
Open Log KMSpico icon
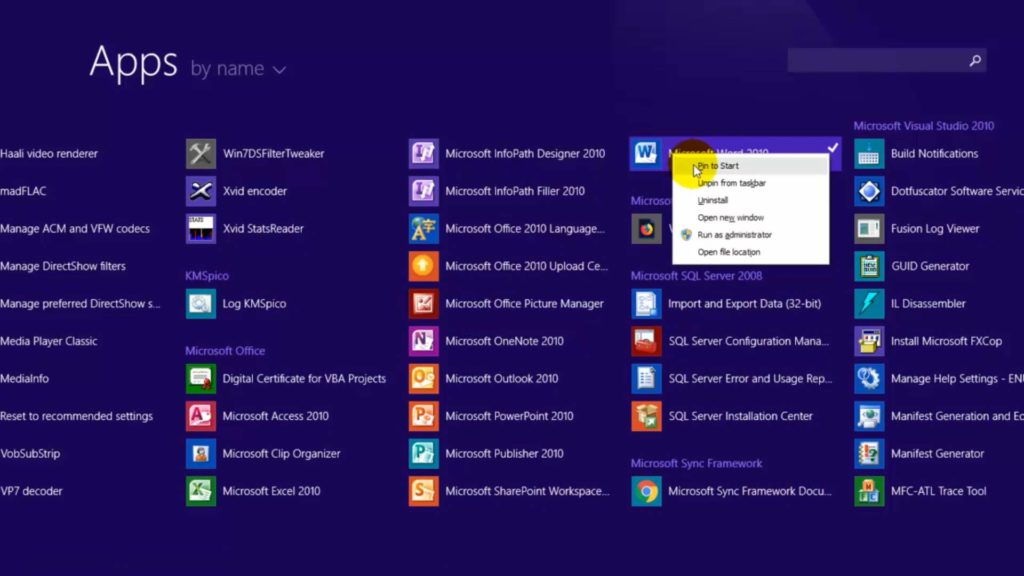tap(200, 304)
